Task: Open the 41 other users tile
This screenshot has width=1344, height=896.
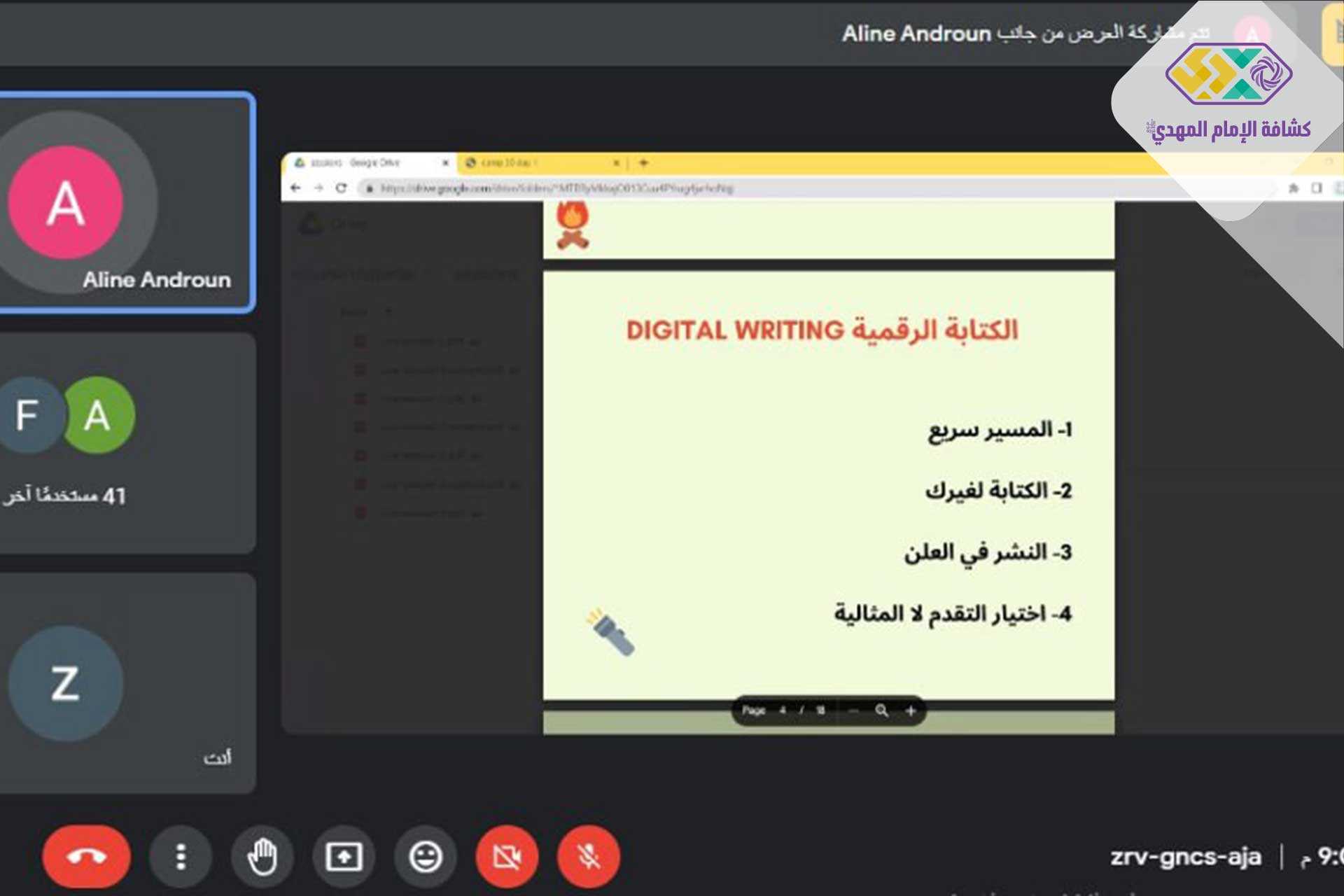Action: 126,443
